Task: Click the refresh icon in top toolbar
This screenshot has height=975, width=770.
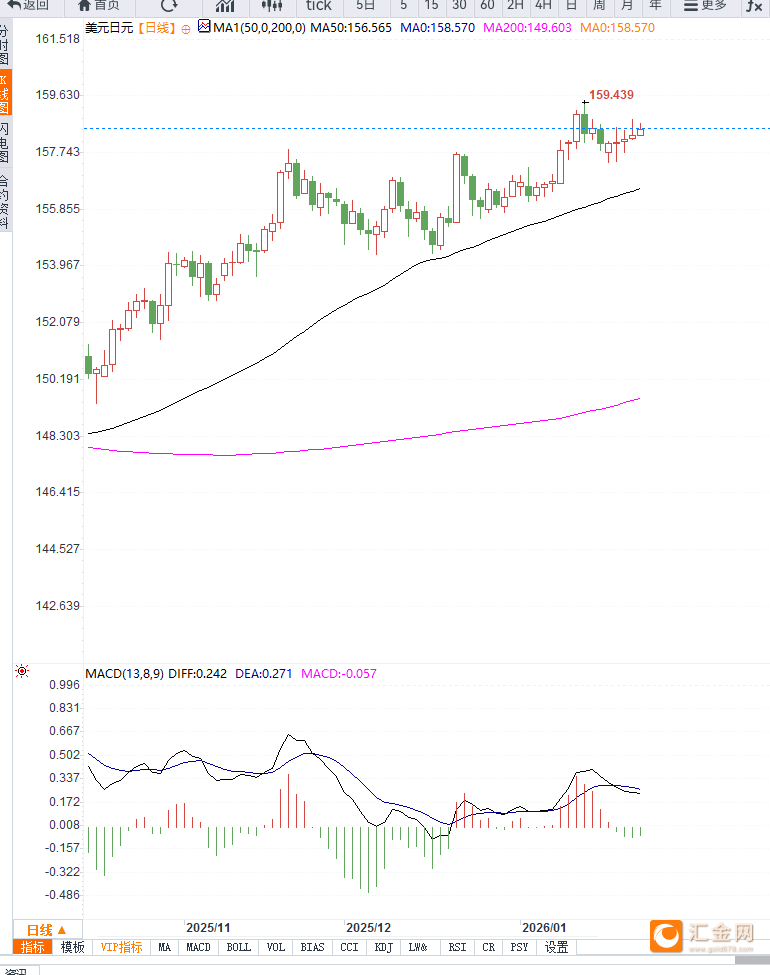Action: (170, 5)
